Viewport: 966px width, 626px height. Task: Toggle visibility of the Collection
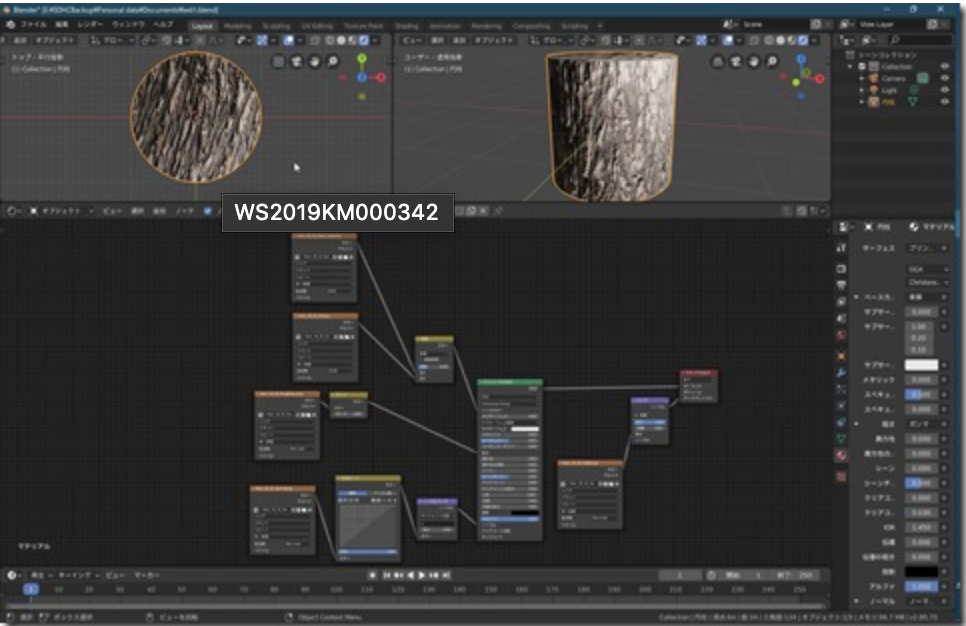(x=945, y=66)
